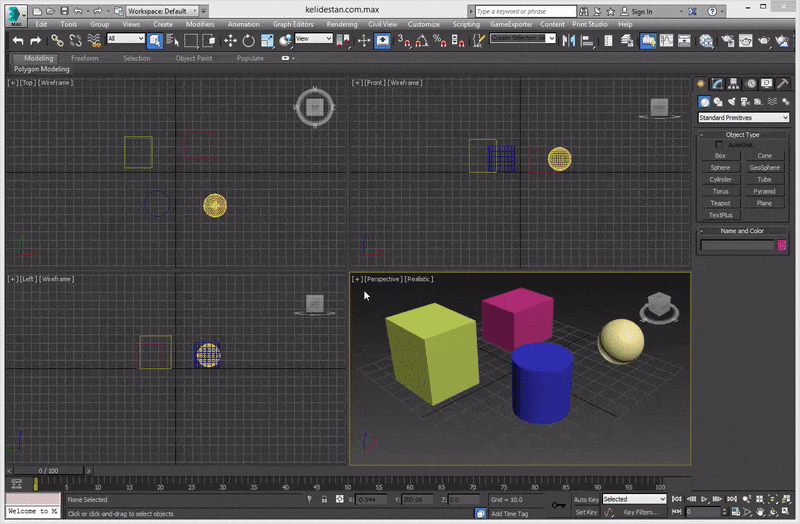Open the Rendering menu

click(342, 24)
